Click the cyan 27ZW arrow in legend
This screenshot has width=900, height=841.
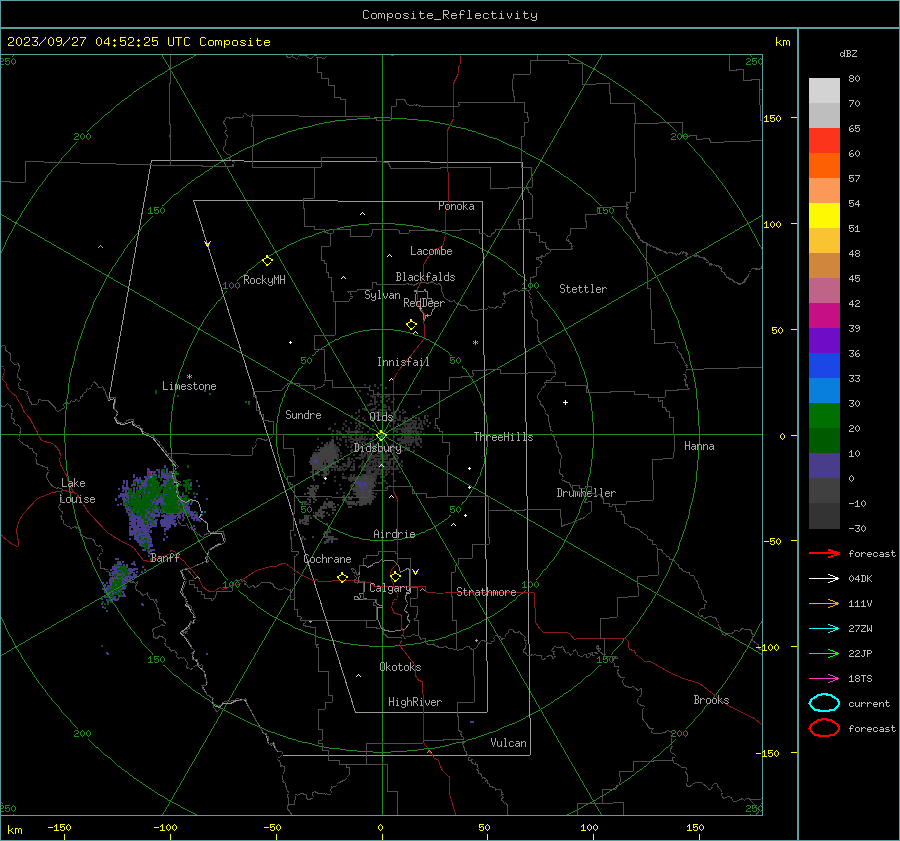pos(824,629)
